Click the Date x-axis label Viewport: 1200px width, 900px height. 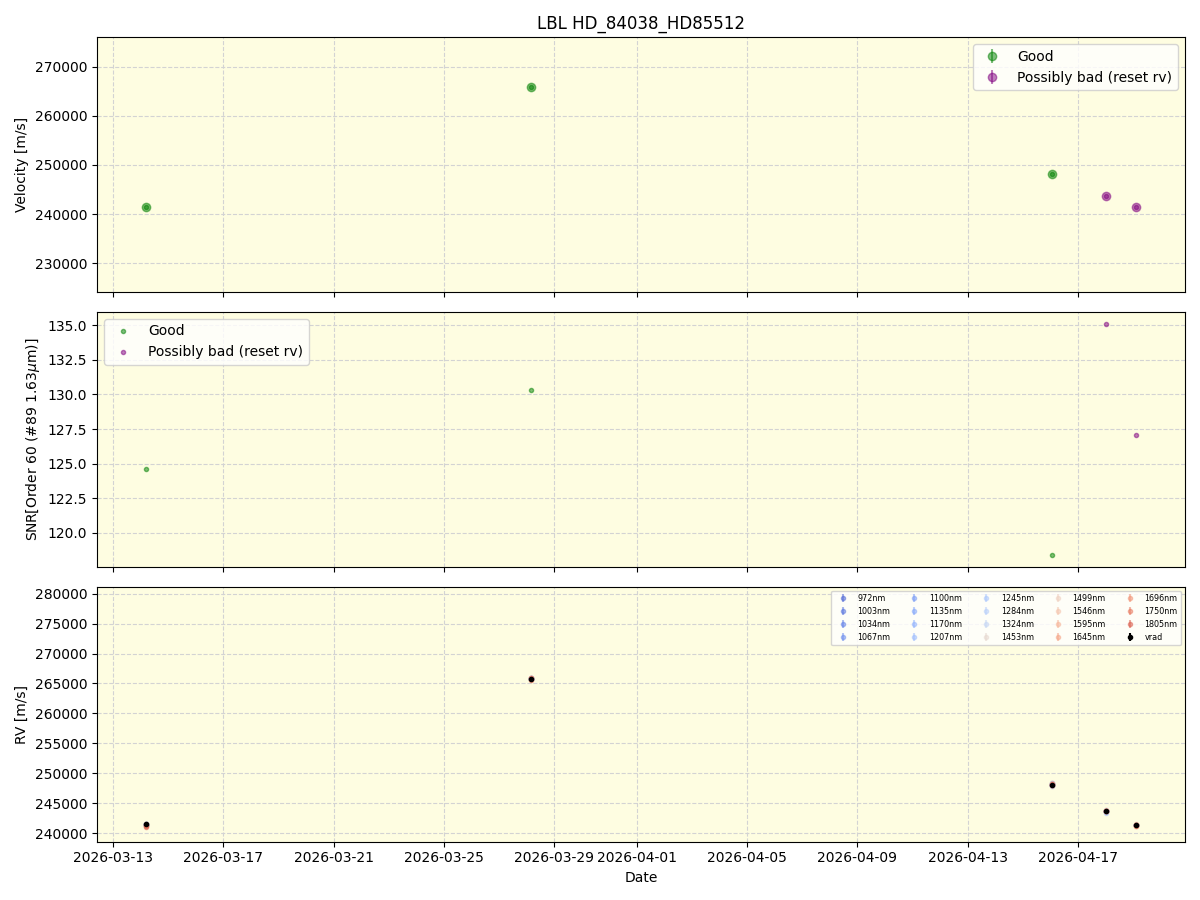[x=641, y=877]
